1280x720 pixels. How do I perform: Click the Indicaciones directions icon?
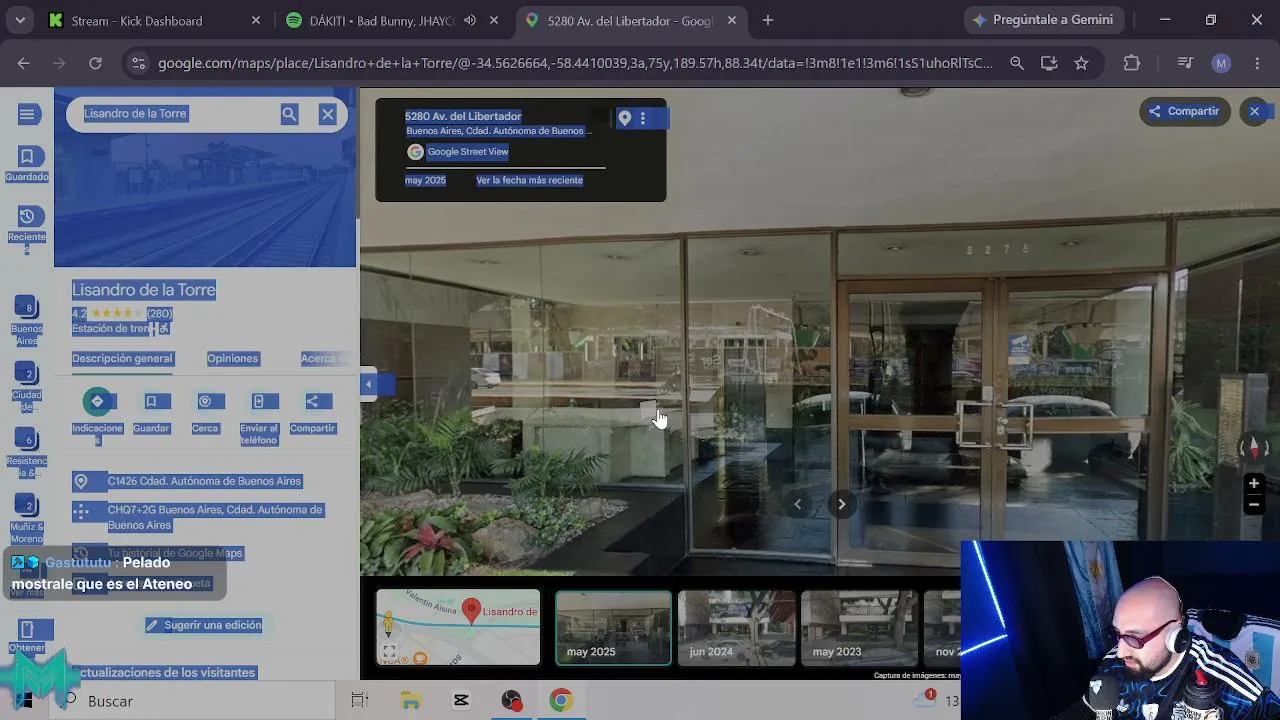click(x=97, y=401)
